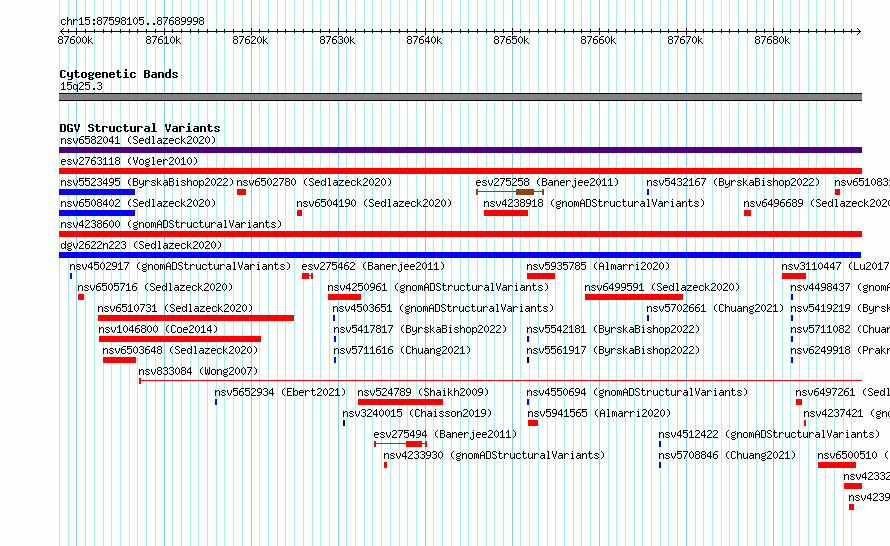This screenshot has width=890, height=546.
Task: Click chr15:87598105..87689998 coordinate text
Action: pos(132,21)
